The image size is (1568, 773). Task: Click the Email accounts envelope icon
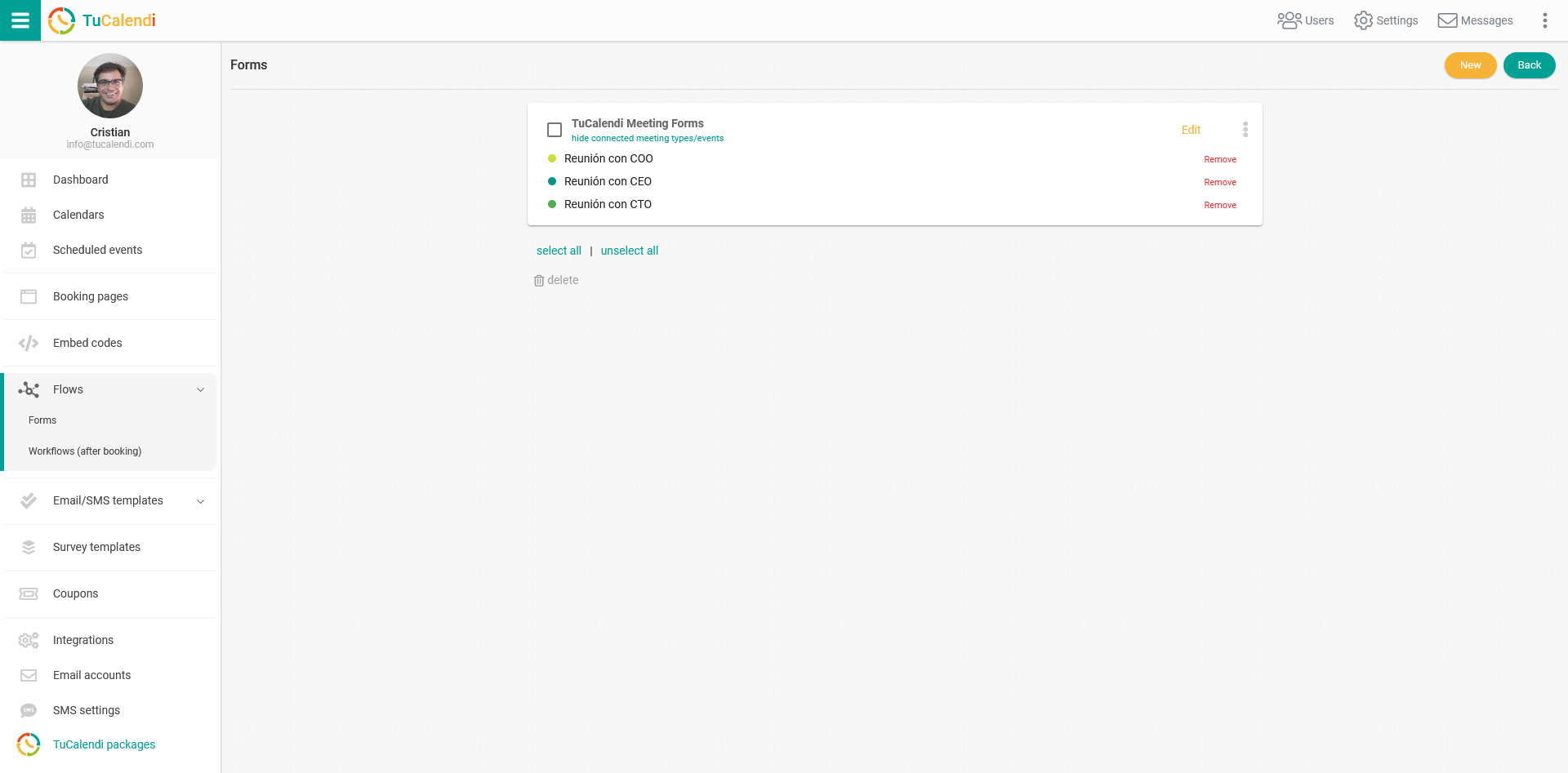tap(29, 675)
